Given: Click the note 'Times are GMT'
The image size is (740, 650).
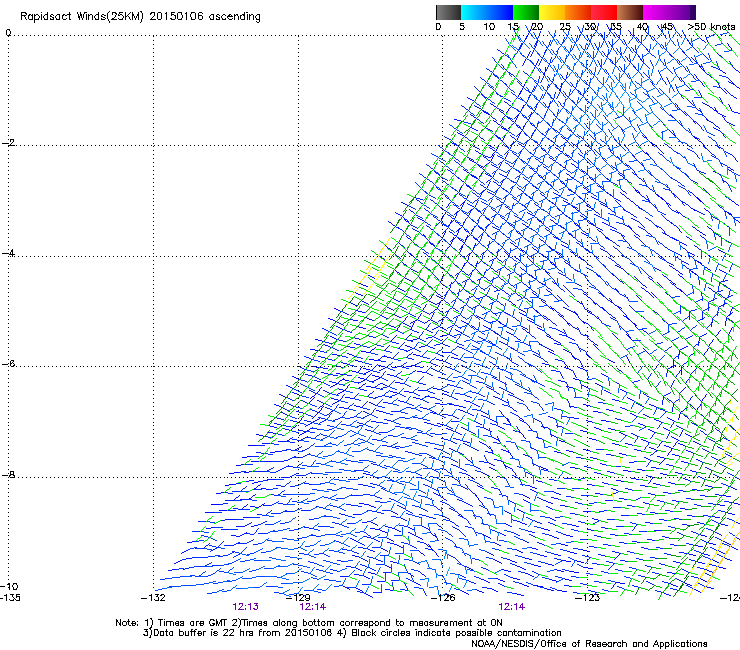Looking at the screenshot, I should click(192, 623).
